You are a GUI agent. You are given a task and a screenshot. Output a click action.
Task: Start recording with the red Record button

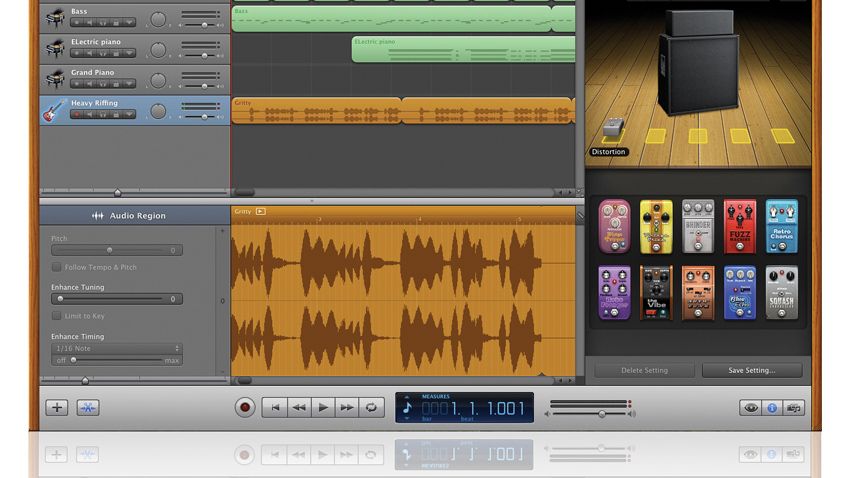(x=245, y=408)
